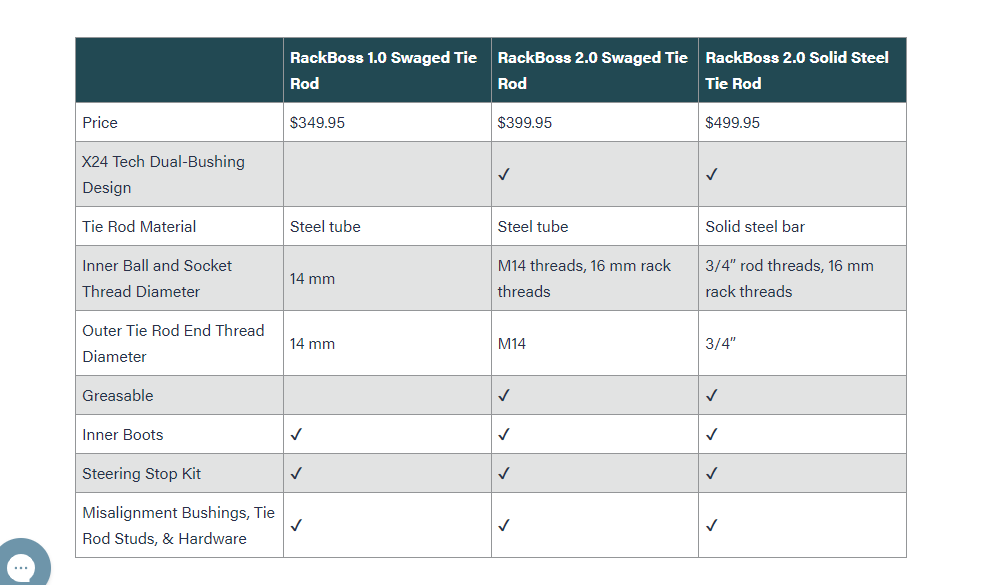Click the $499.95 price cell
997x585 pixels.
(x=733, y=123)
